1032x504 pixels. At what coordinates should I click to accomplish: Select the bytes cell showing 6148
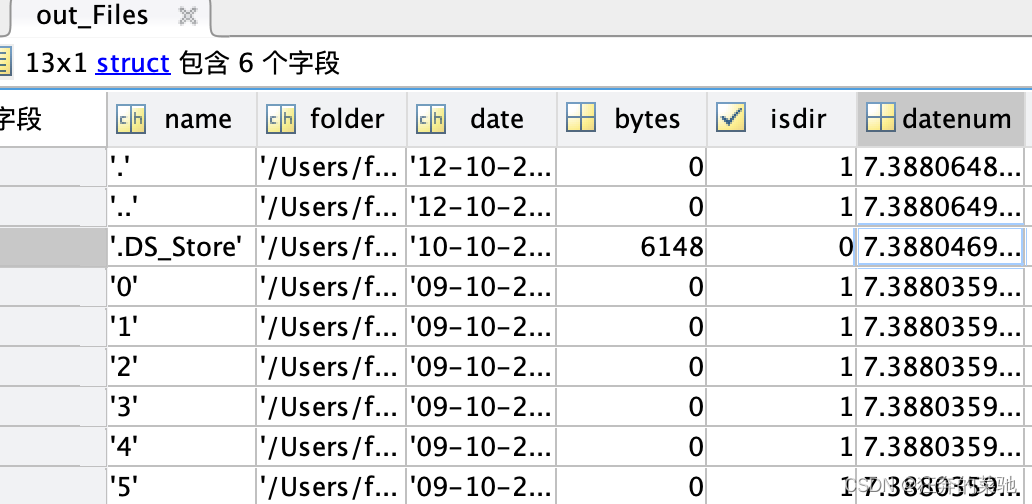pos(631,247)
